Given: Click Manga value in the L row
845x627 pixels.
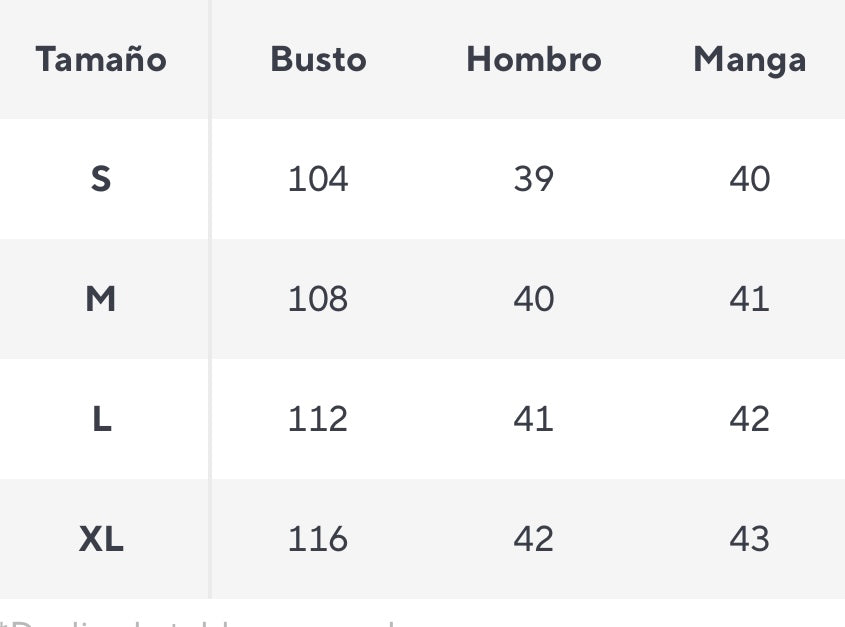Looking at the screenshot, I should (x=749, y=419).
